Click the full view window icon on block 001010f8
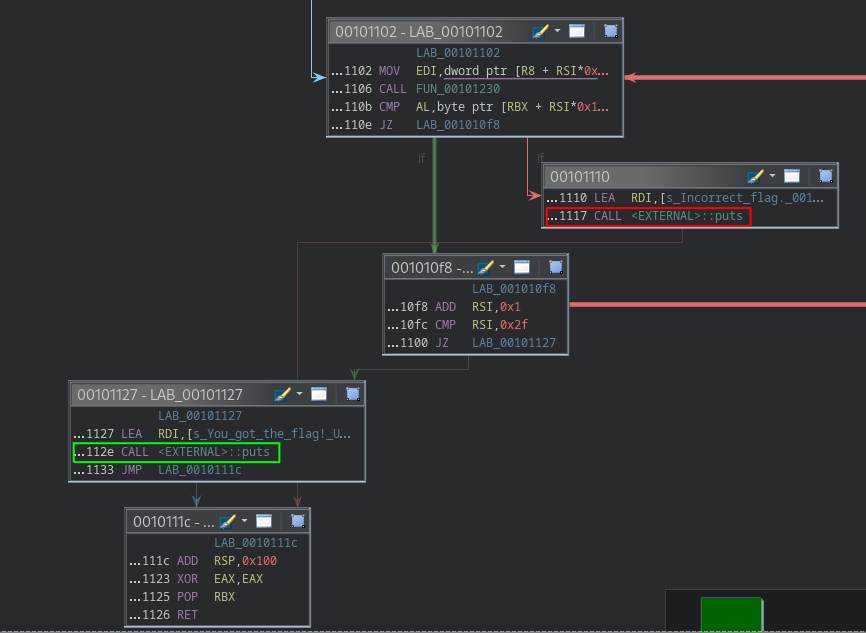The image size is (866, 633). (x=522, y=267)
